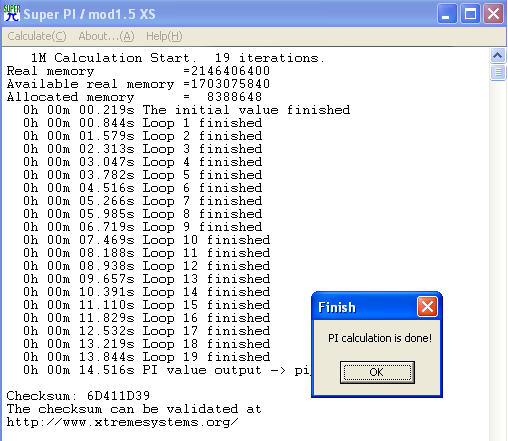The height and width of the screenshot is (441, 508).
Task: Click the 'Loop 8 finished' line
Action: coord(142,214)
